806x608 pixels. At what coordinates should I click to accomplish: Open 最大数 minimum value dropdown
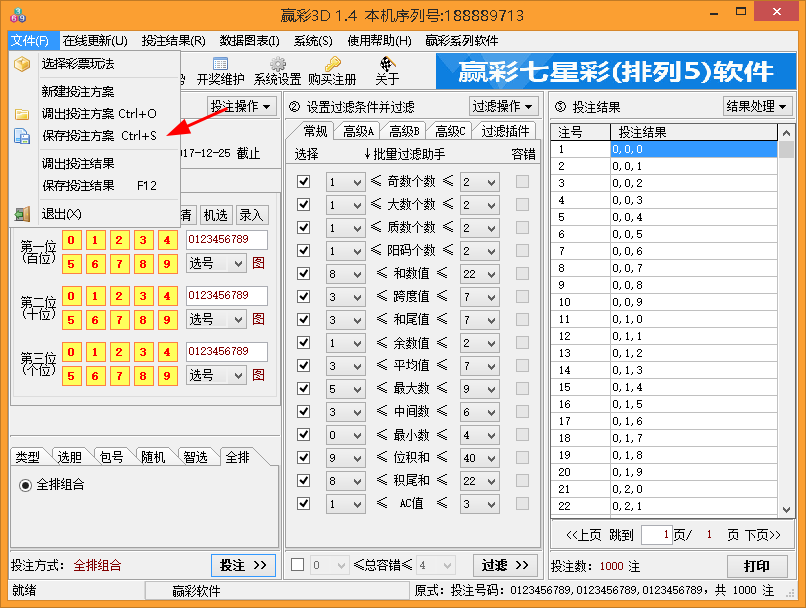(345, 389)
